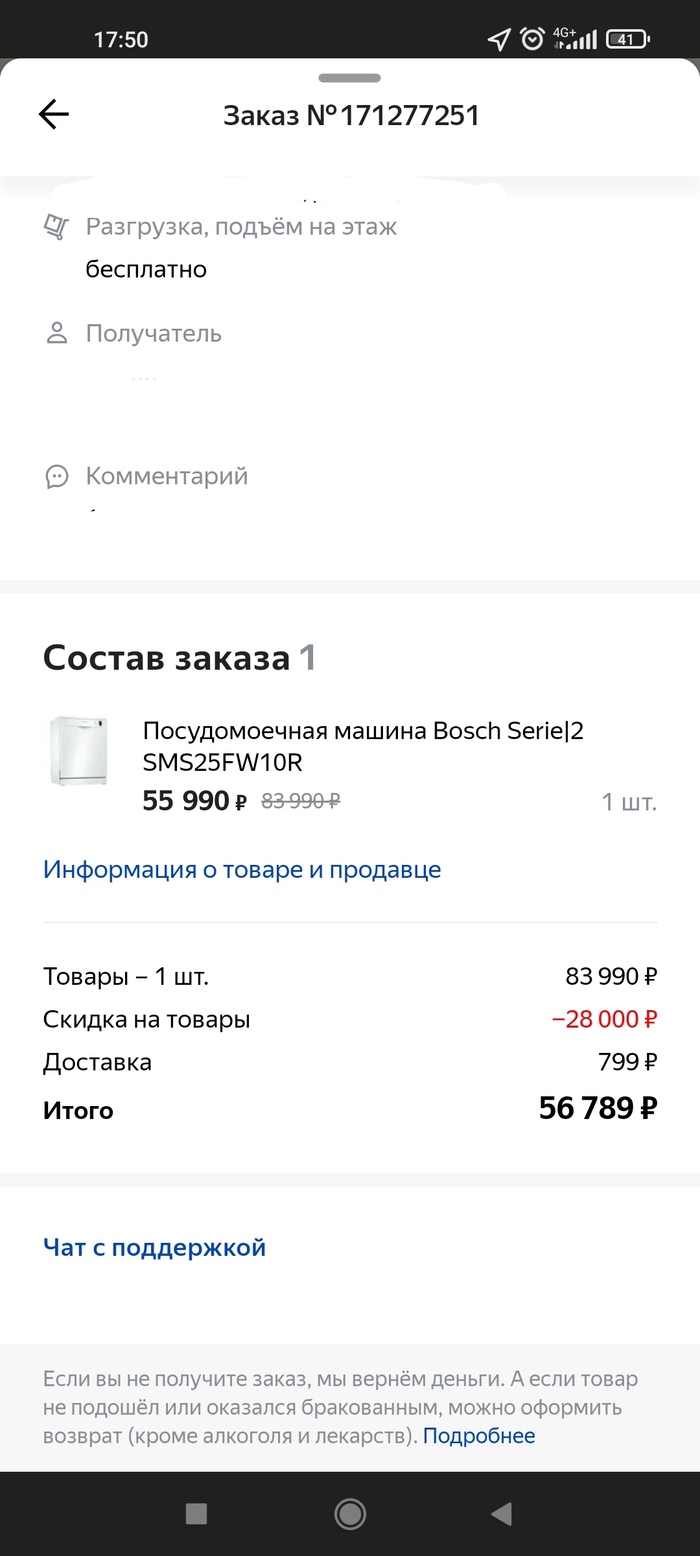The width and height of the screenshot is (700, 1556).
Task: Tap the battery indicator in status bar
Action: [x=628, y=39]
